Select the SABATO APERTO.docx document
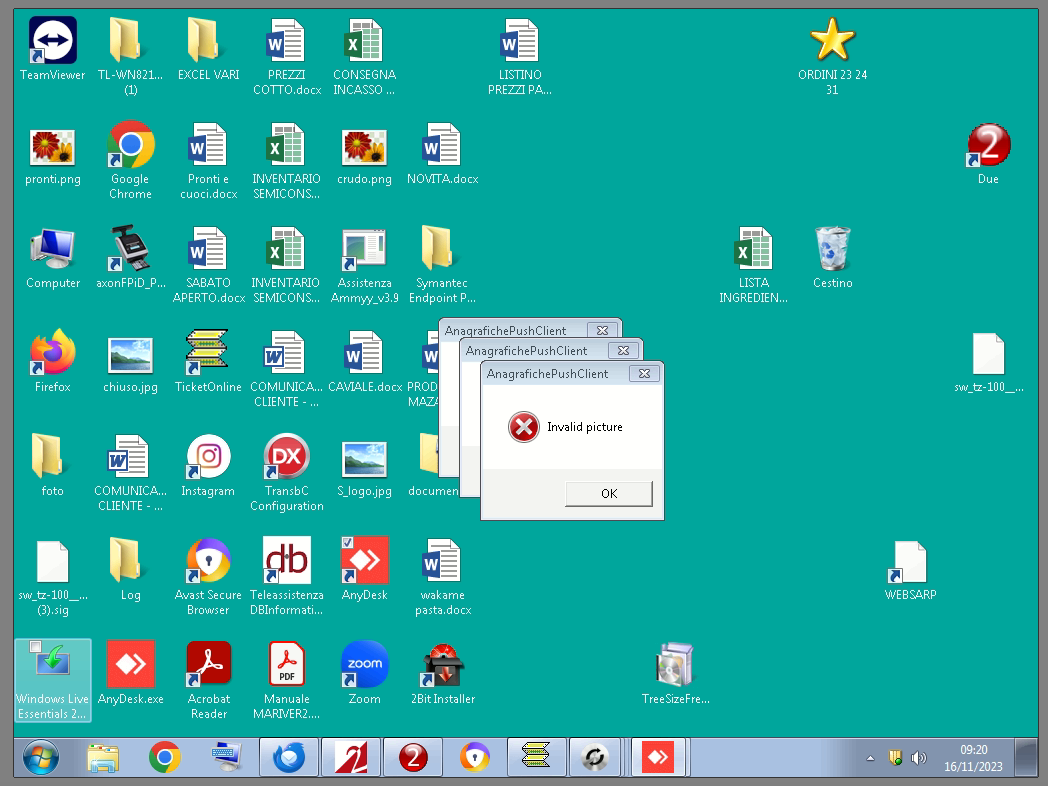Viewport: 1048px width, 786px height. 209,265
